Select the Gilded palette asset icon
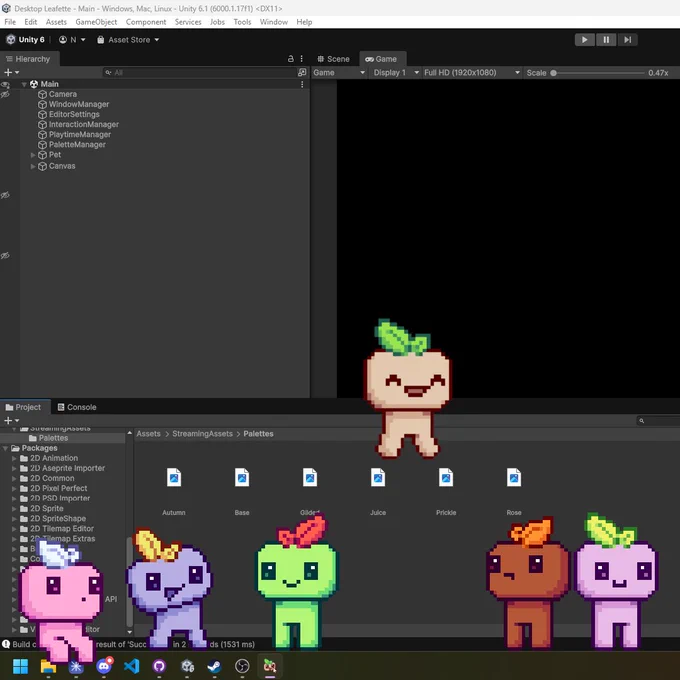This screenshot has height=680, width=680. tap(310, 477)
